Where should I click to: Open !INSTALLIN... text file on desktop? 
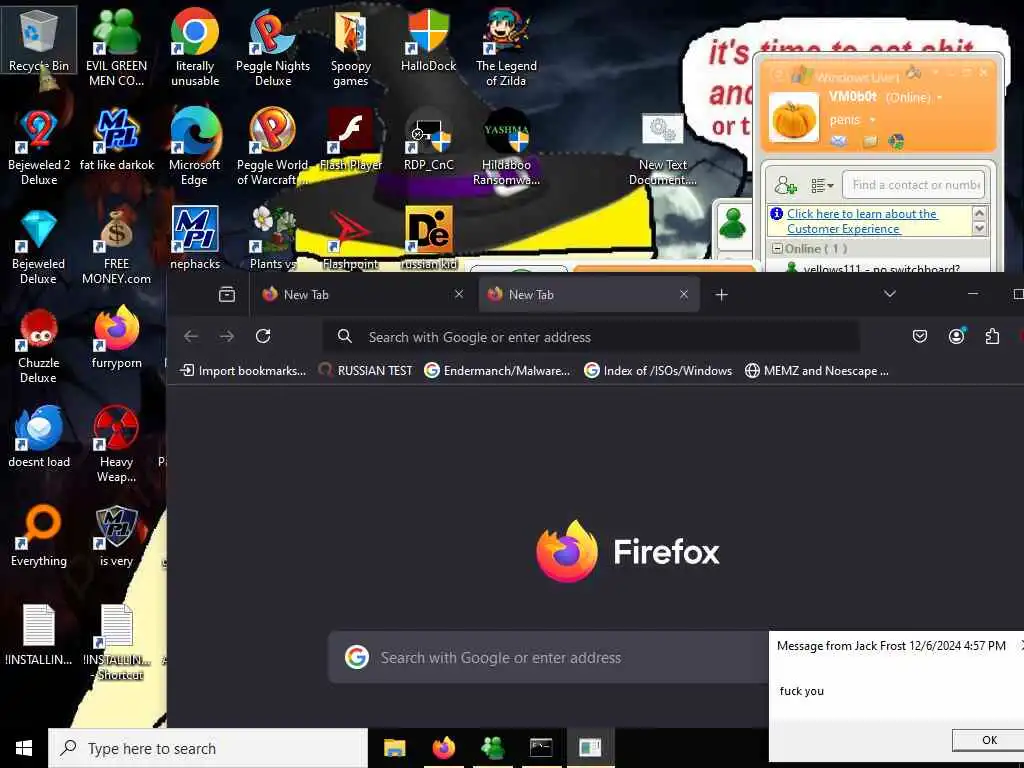(x=39, y=635)
